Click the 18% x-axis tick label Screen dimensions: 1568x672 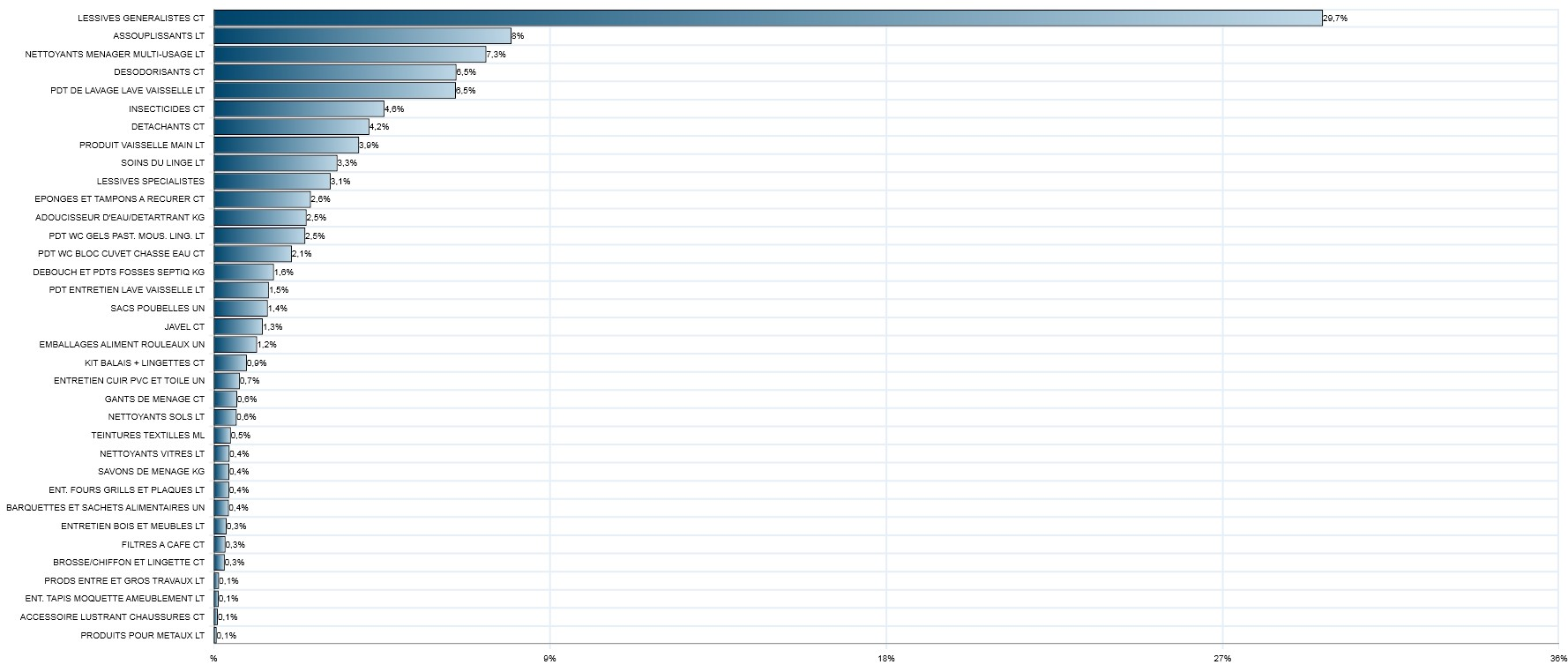point(886,658)
